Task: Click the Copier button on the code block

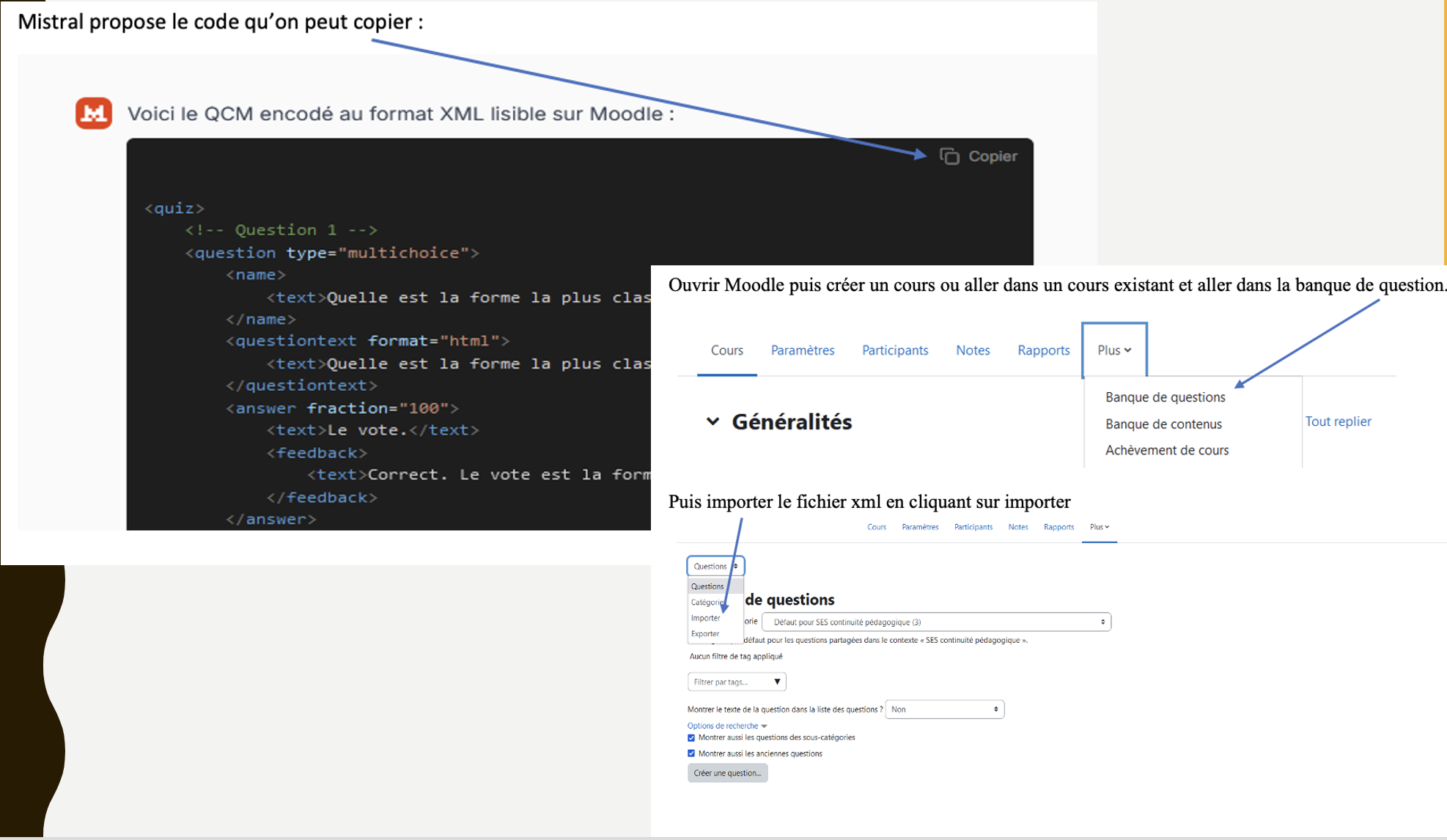Action: click(979, 156)
